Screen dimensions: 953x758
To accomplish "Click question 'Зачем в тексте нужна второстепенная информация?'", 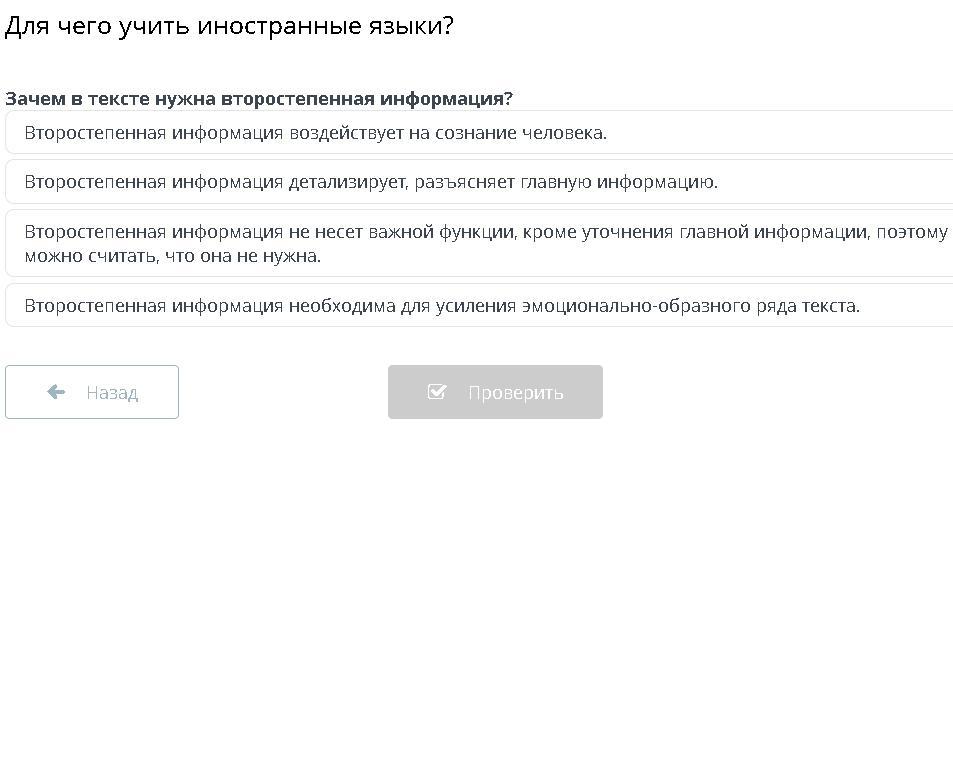I will 259,98.
